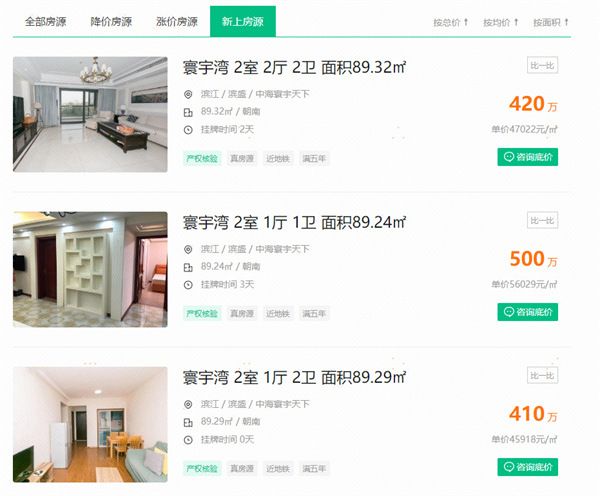Image resolution: width=600 pixels, height=496 pixels.
Task: Click 咨询底价 button for 500万 listing
Action: [x=528, y=312]
